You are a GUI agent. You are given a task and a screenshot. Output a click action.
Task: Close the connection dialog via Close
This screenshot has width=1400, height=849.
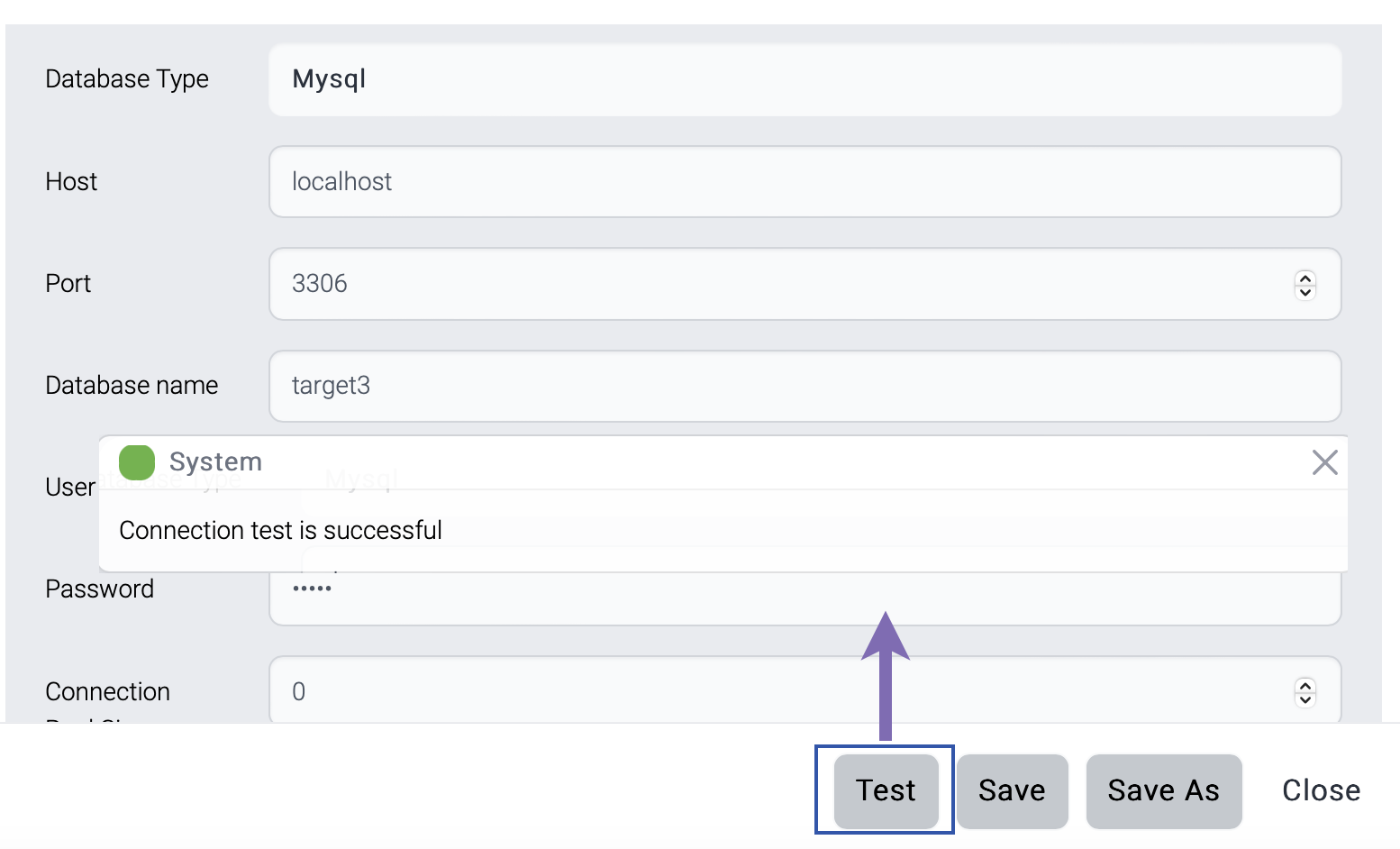pos(1321,790)
